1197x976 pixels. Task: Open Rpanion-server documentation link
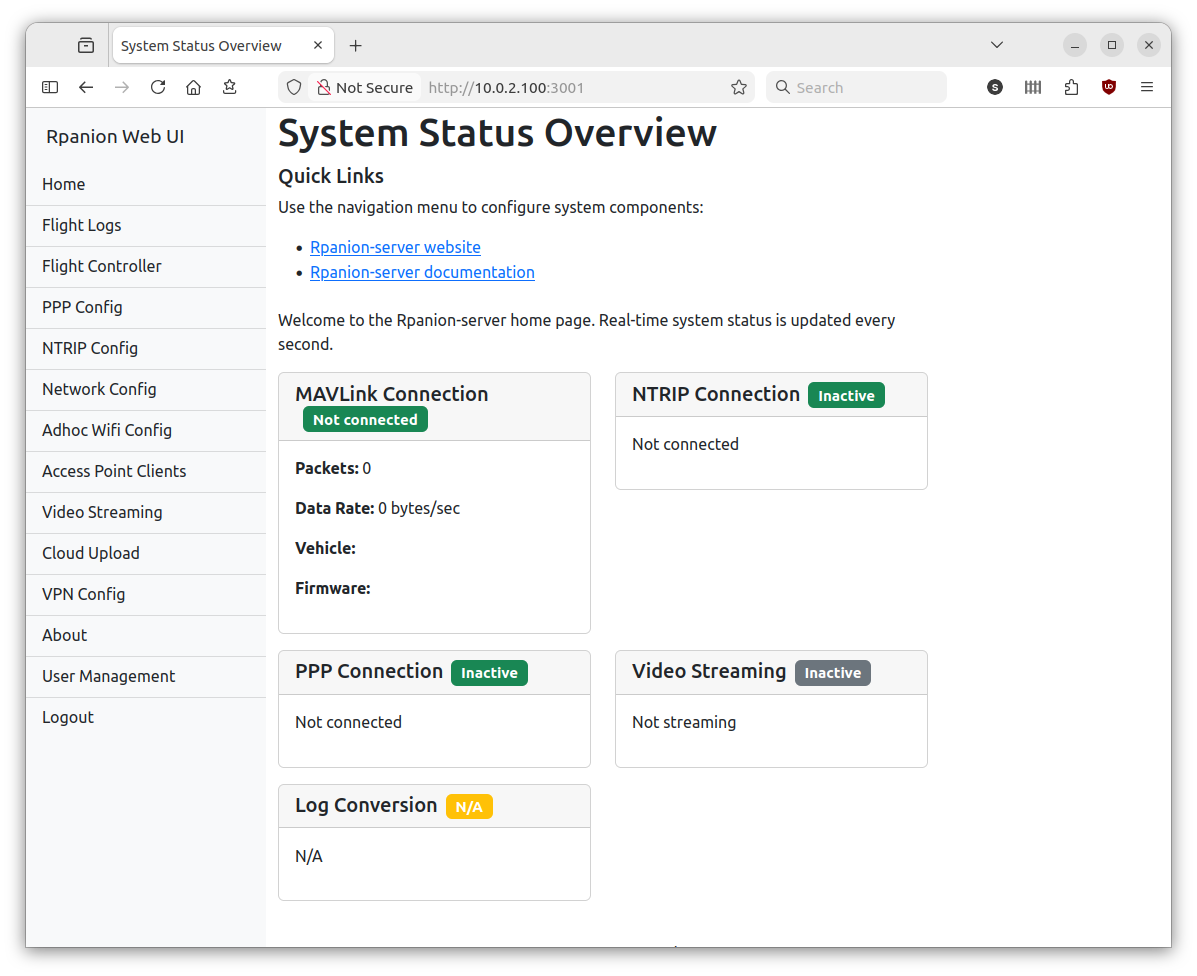coord(422,272)
